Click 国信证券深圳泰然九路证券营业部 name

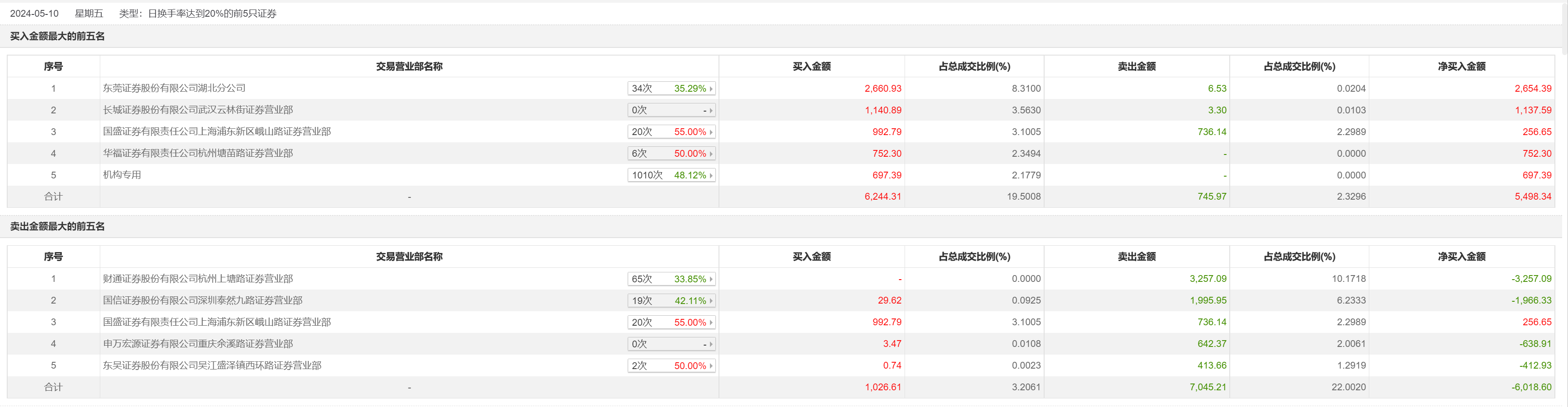(203, 300)
